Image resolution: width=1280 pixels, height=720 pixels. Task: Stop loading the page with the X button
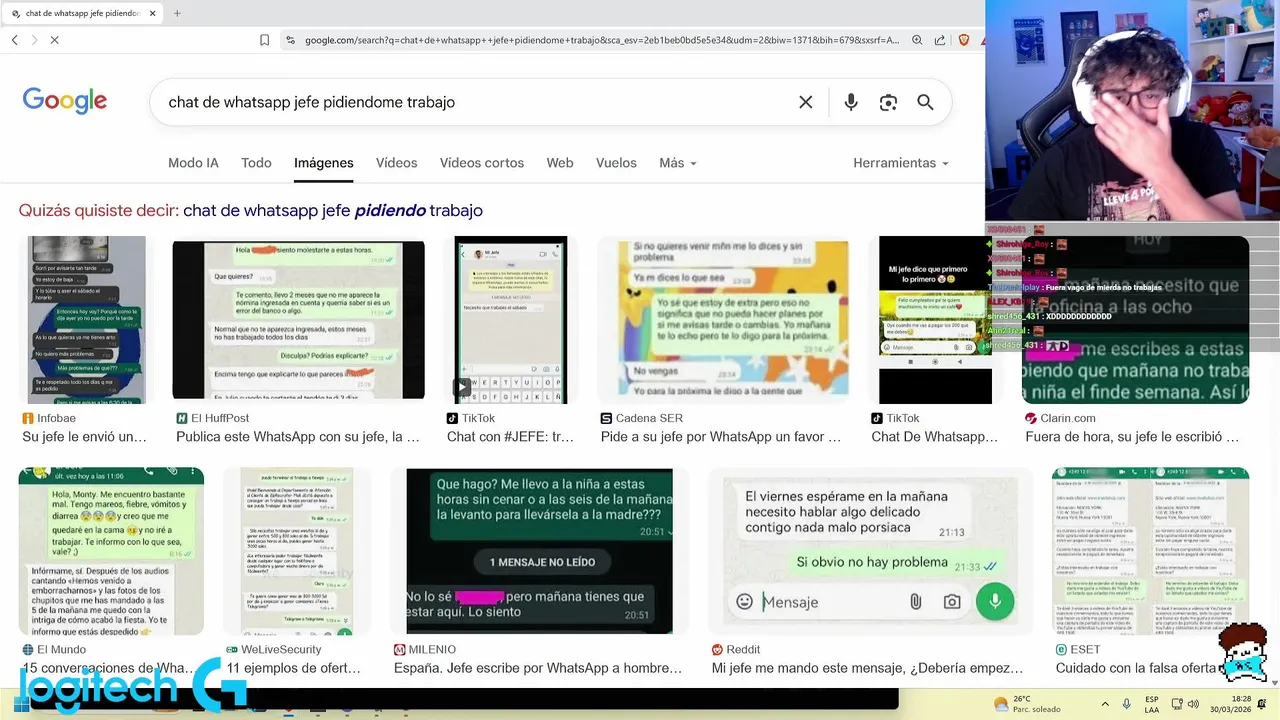54,40
